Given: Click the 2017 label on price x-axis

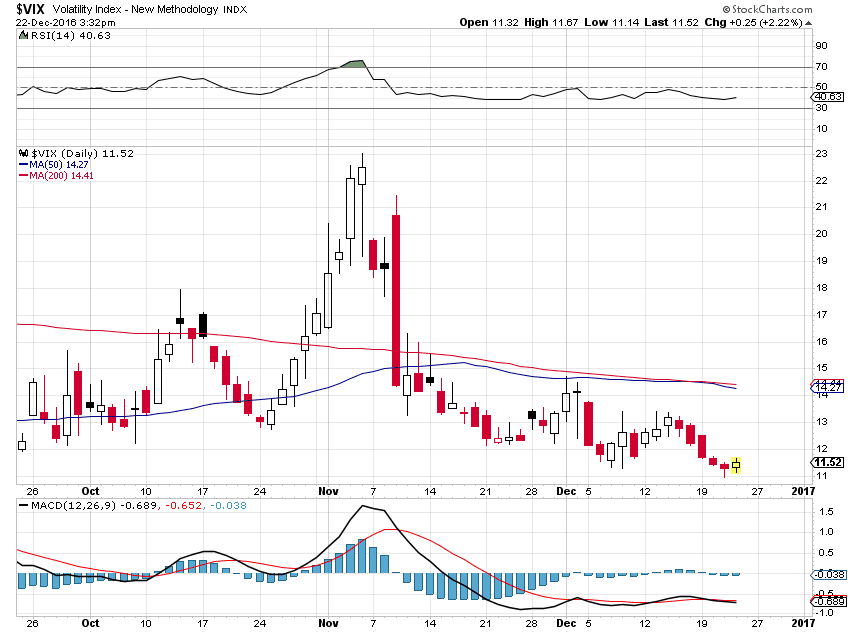Looking at the screenshot, I should [x=803, y=491].
